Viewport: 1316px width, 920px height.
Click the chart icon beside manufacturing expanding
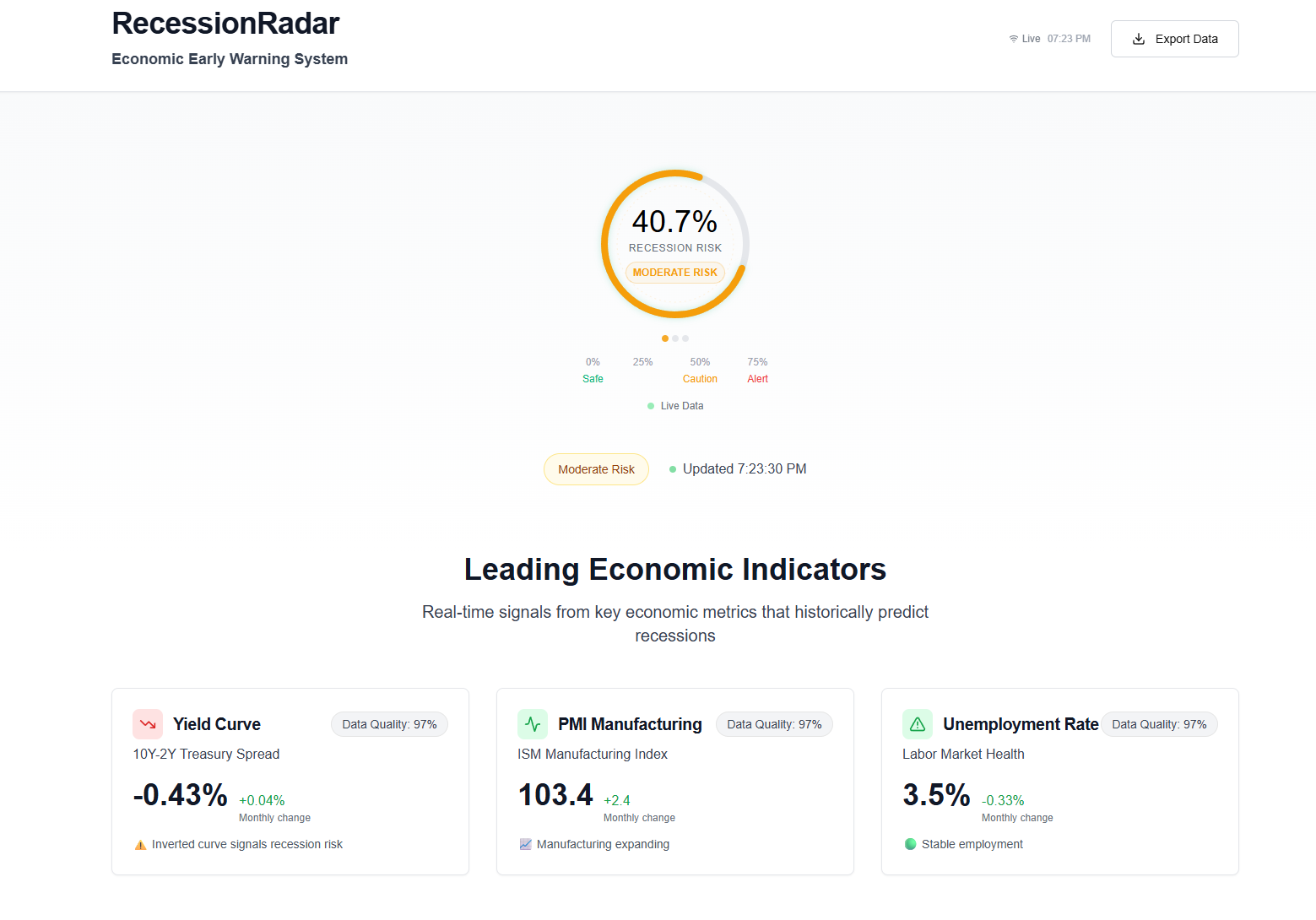[x=525, y=844]
